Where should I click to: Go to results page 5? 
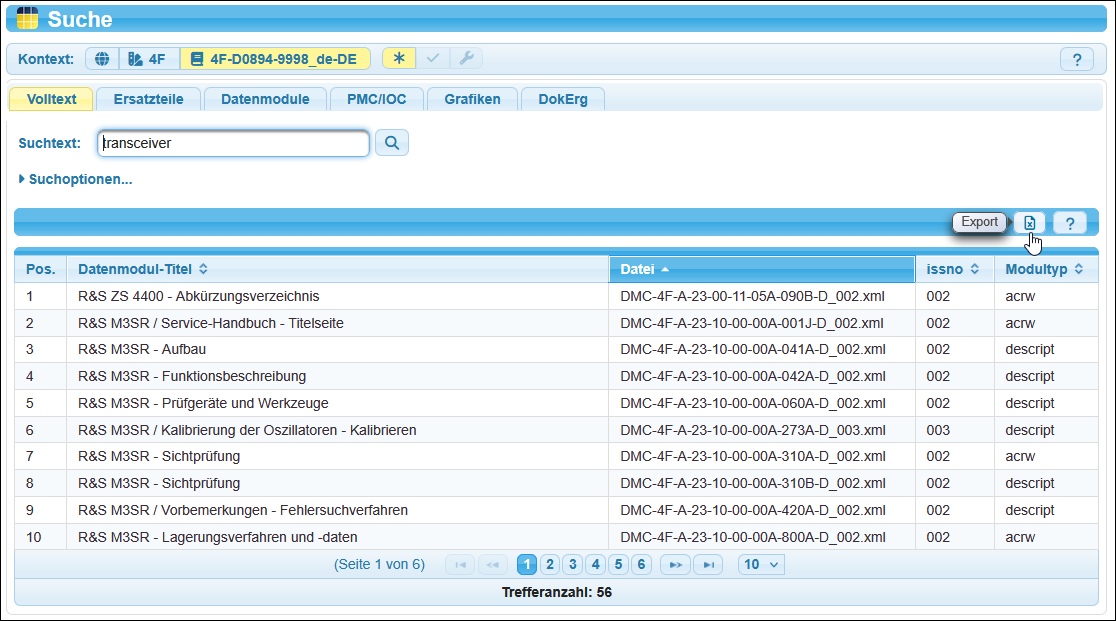click(x=618, y=565)
